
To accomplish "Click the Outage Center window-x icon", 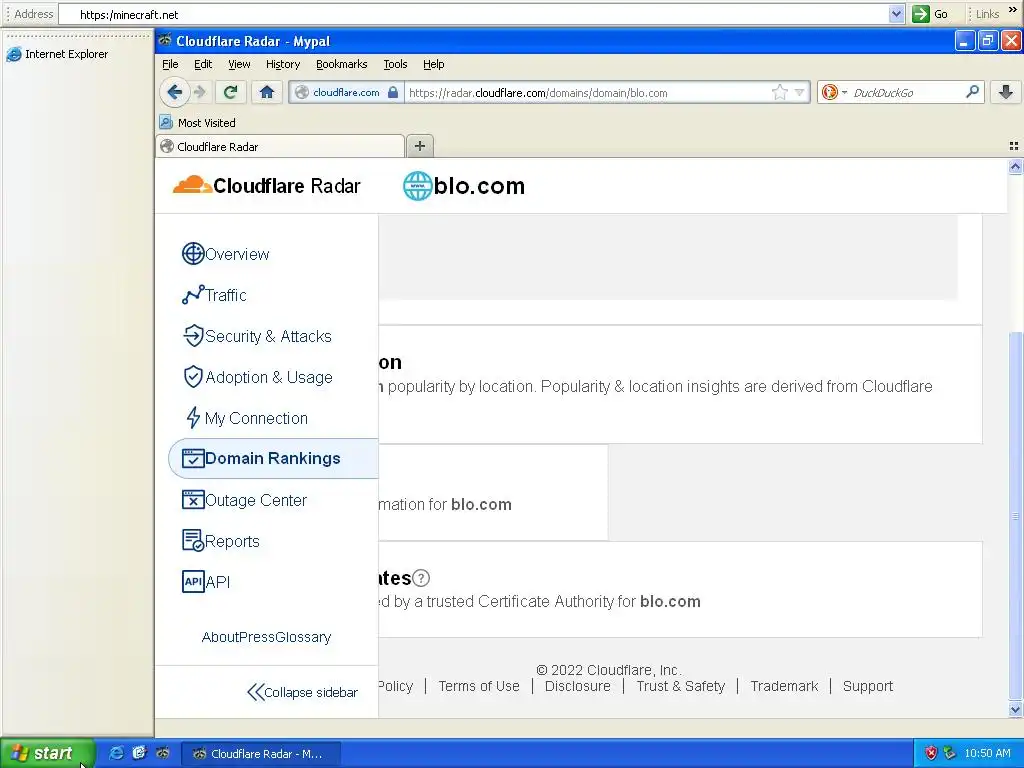I will [193, 500].
